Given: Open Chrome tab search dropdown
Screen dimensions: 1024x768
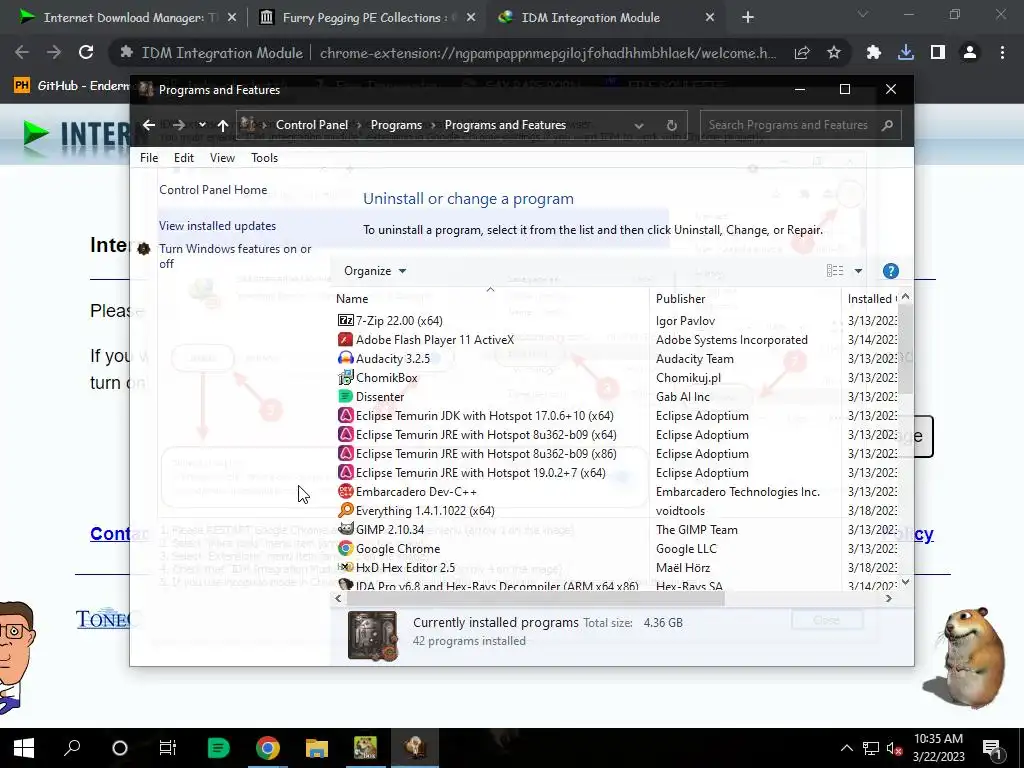Looking at the screenshot, I should tap(863, 14).
